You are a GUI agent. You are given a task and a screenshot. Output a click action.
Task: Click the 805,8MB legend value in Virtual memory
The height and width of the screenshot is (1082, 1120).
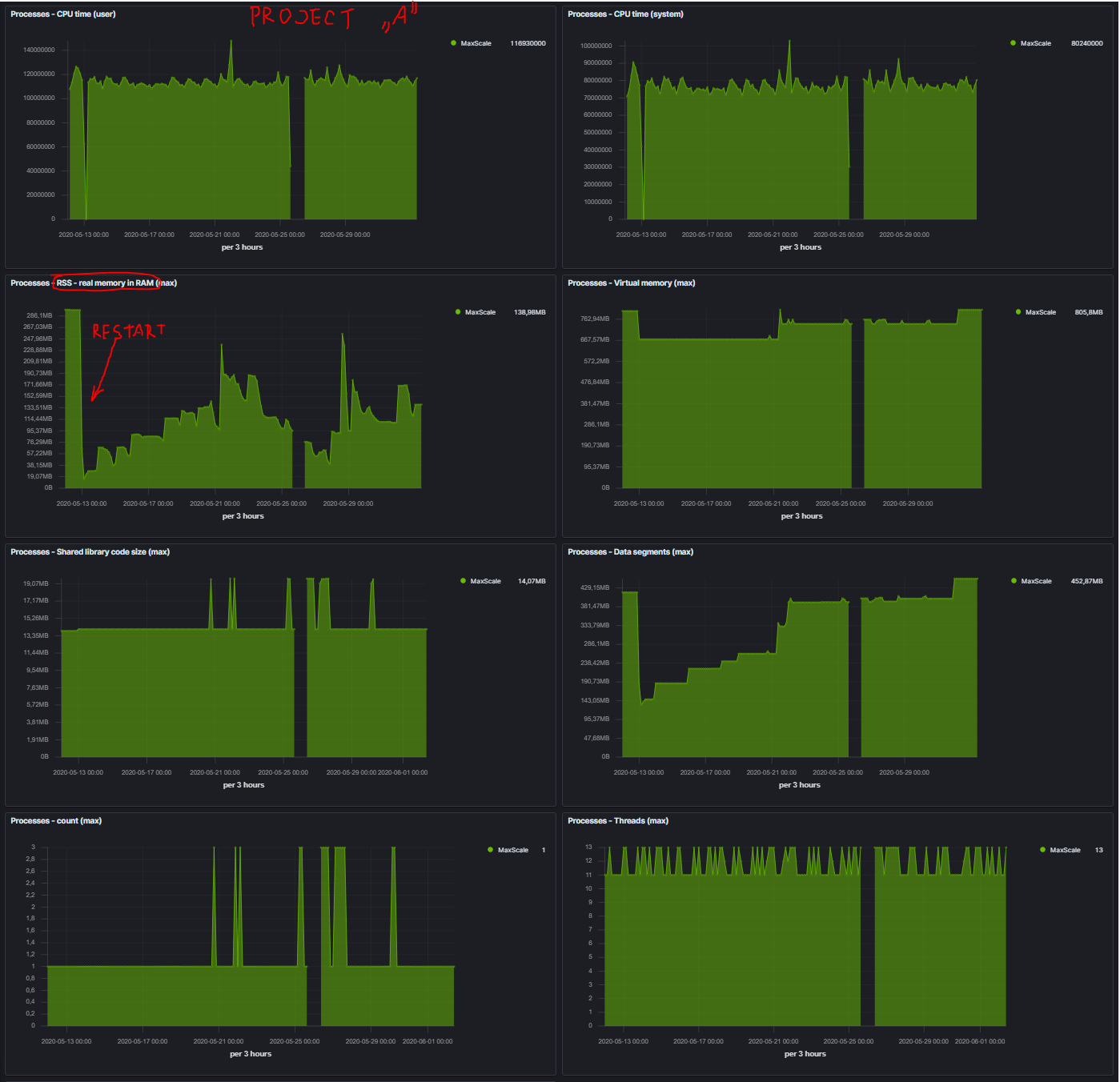point(1088,312)
